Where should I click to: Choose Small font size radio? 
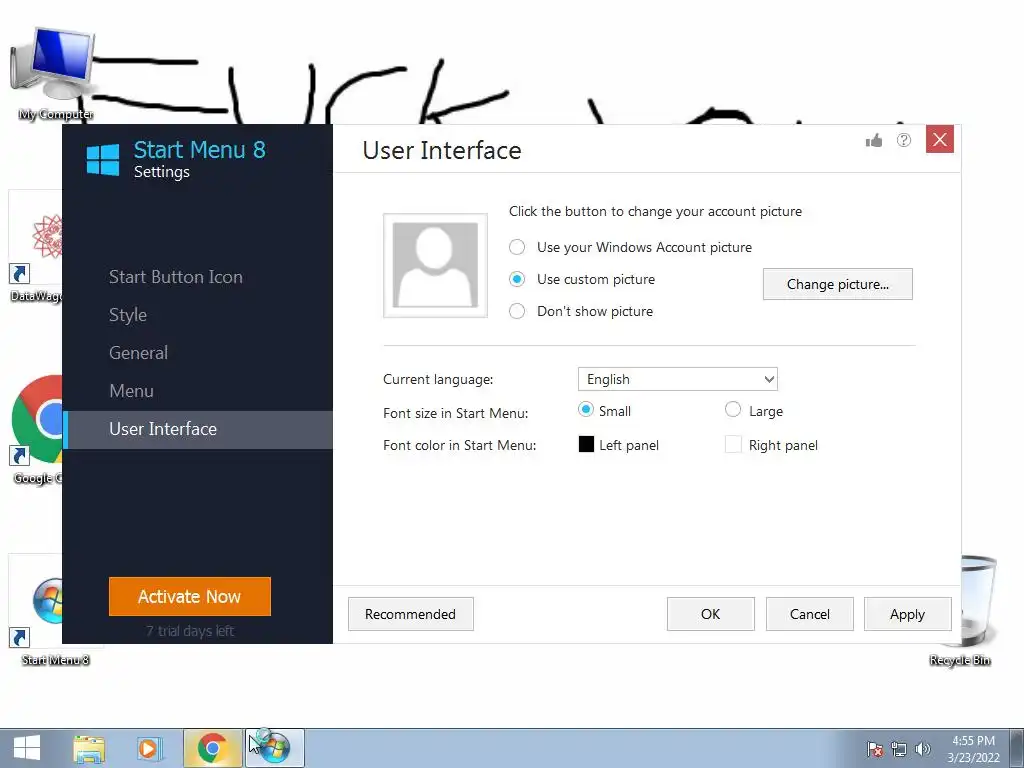point(586,409)
